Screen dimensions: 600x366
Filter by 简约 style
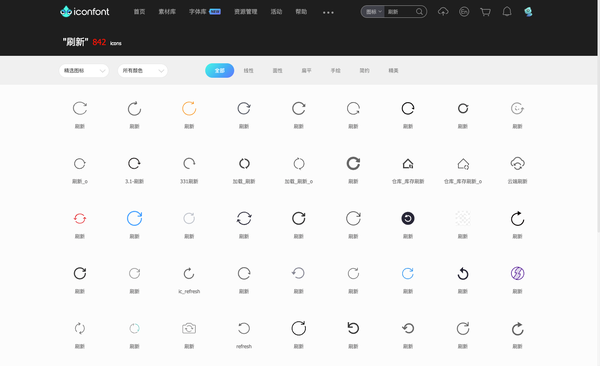point(364,70)
